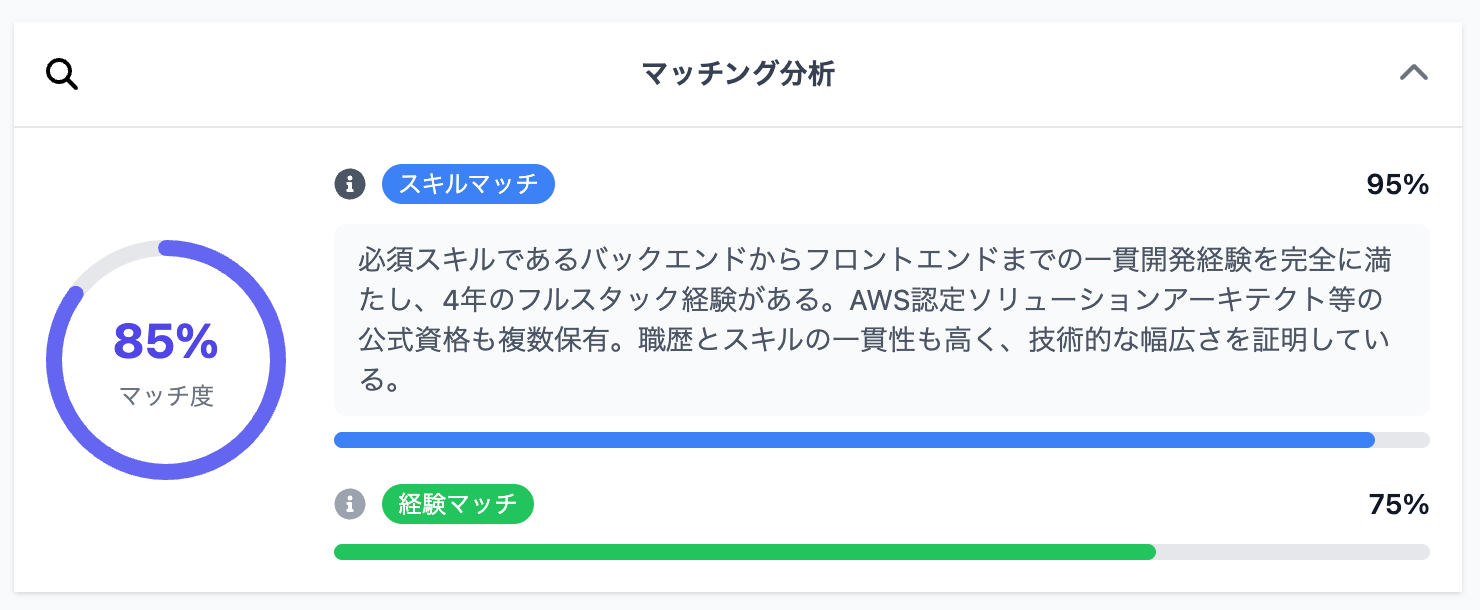
Task: Select the green 経験マッチ badge
Action: click(x=458, y=504)
